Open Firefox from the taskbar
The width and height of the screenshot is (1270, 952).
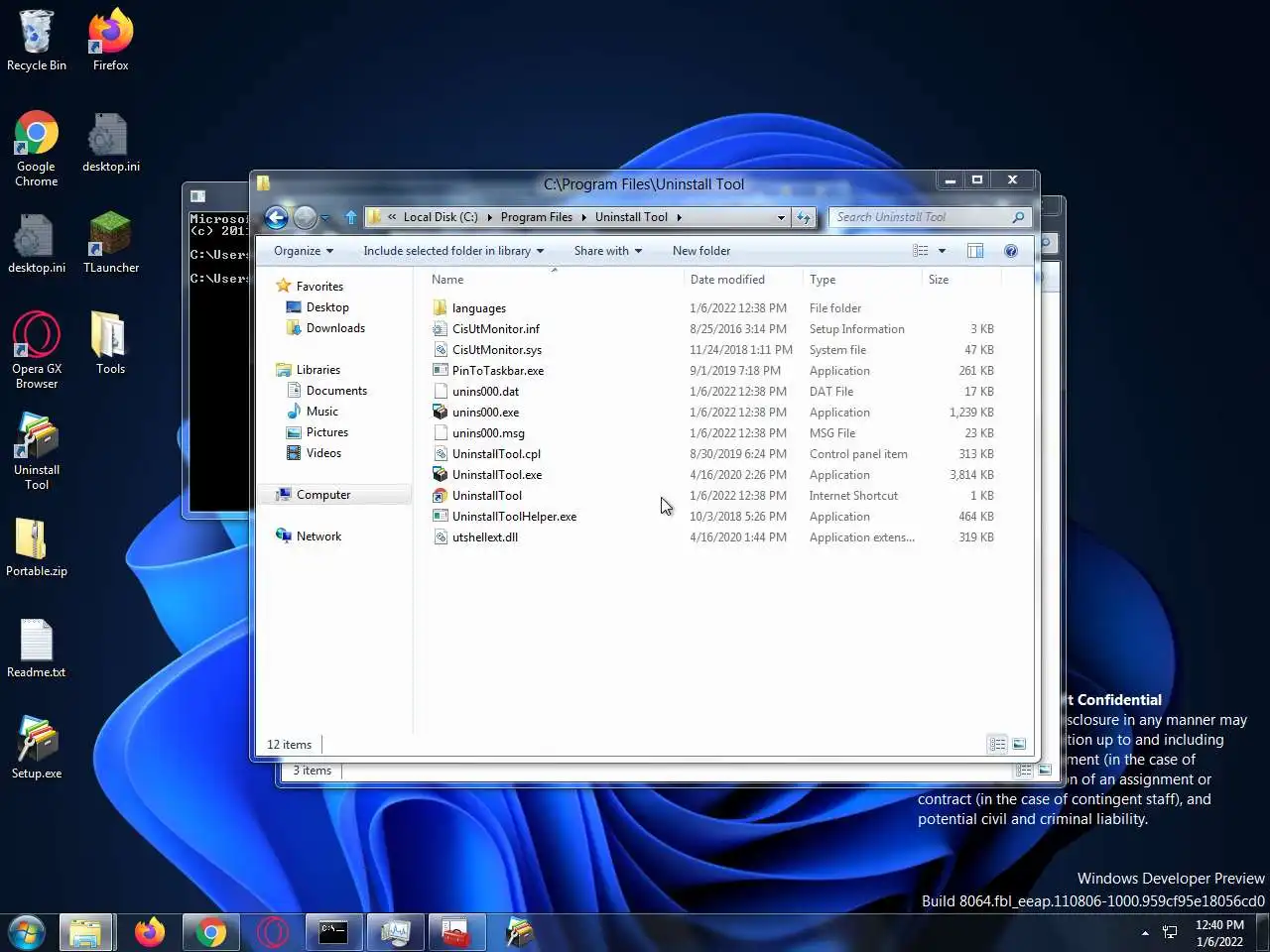150,932
